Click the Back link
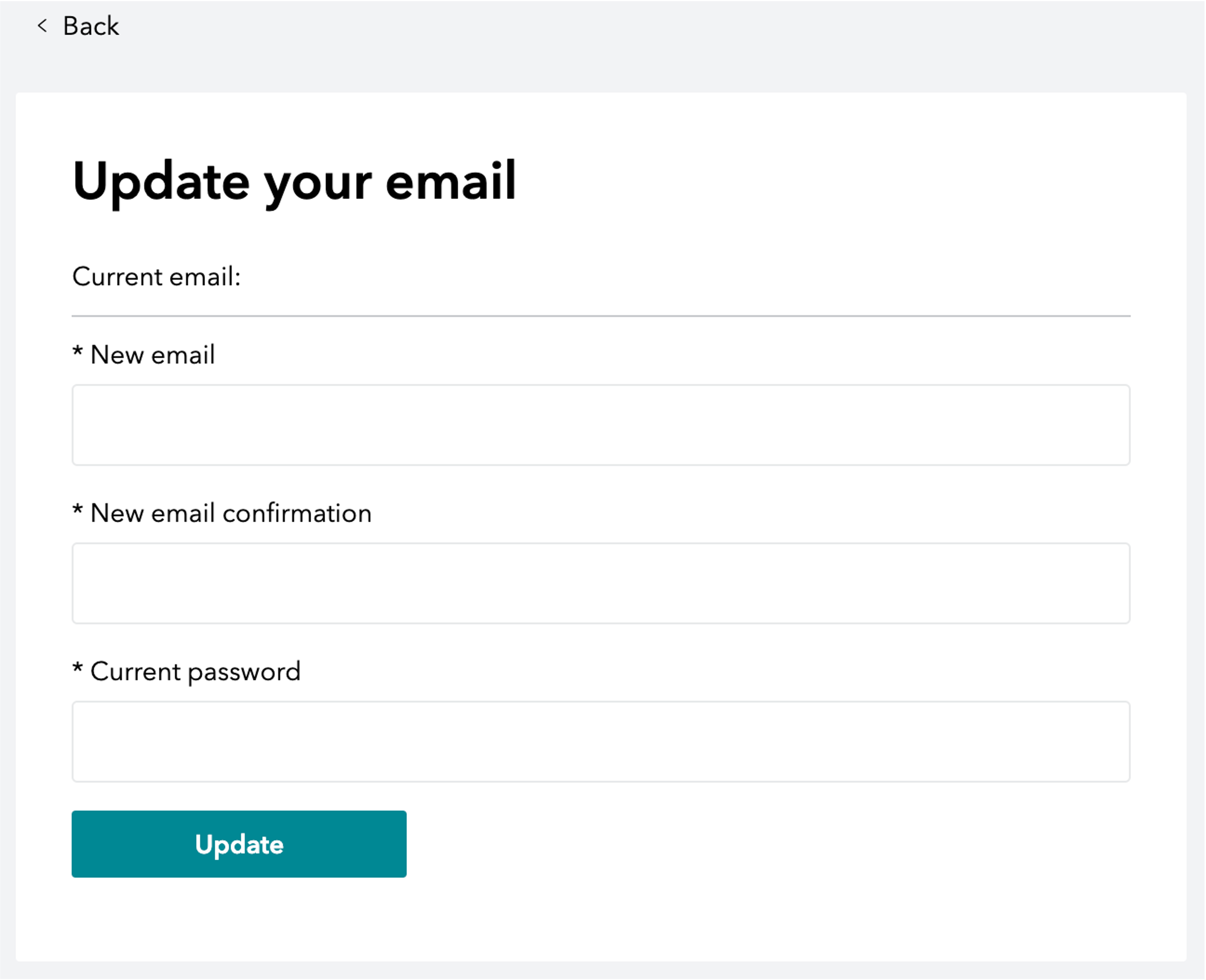Image resolution: width=1206 pixels, height=980 pixels. 91,26
